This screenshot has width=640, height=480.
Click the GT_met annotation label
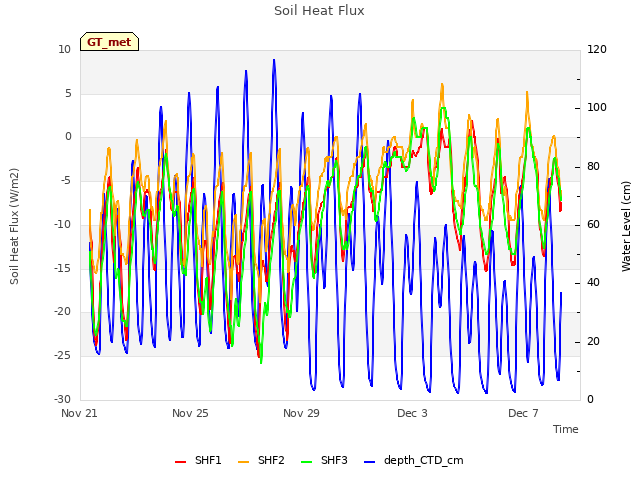109,42
